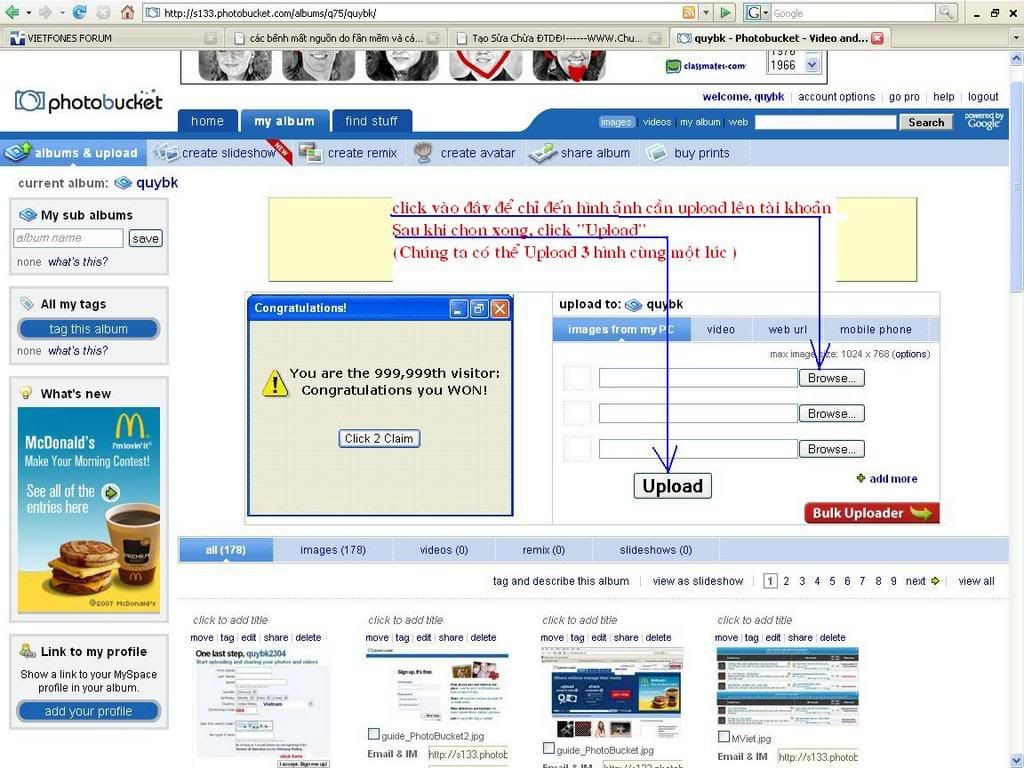Open albums & upload toolbar item
Screen dimensions: 1024x768
(x=73, y=153)
